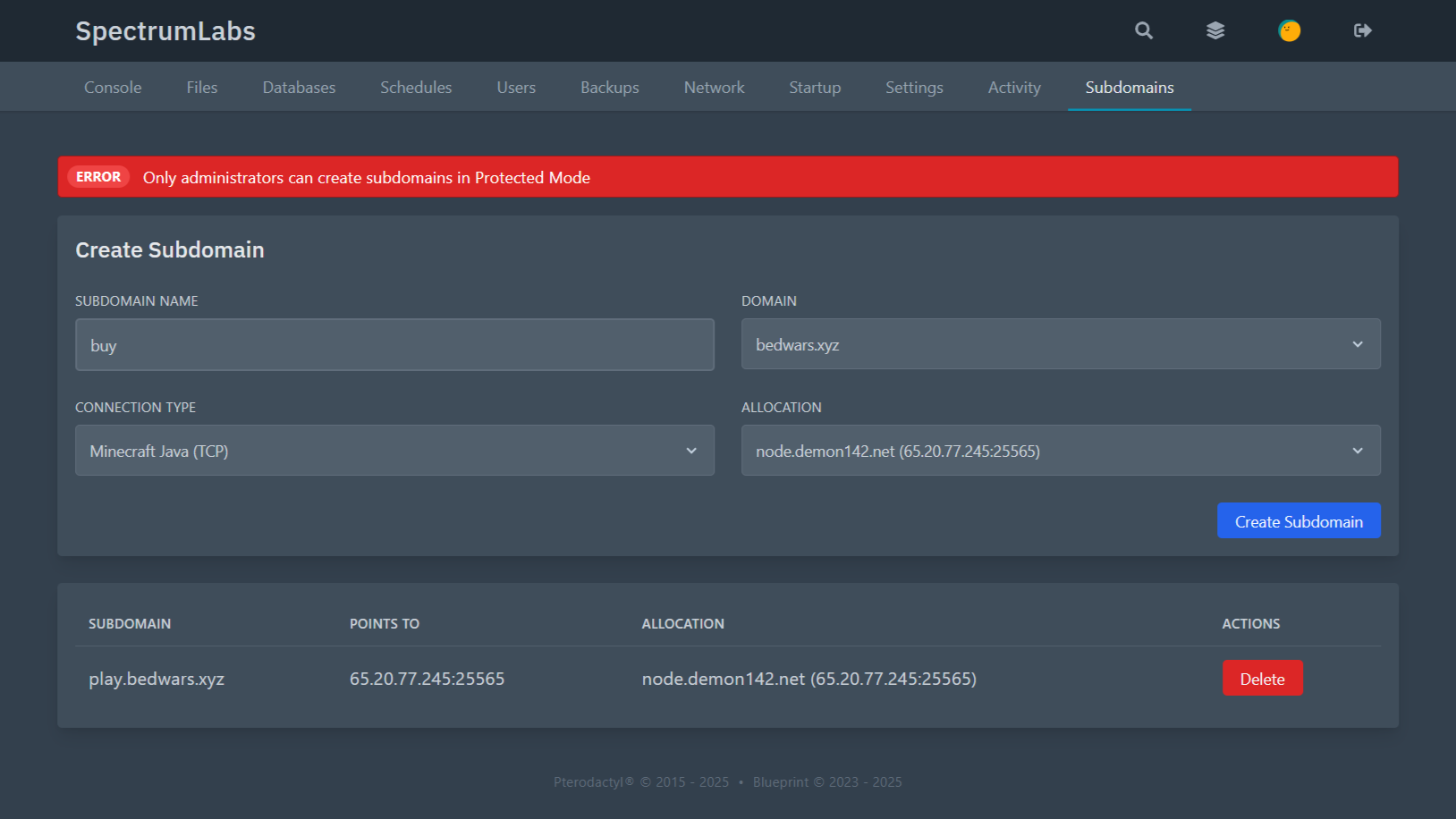Click the Create Subdomain button

pyautogui.click(x=1298, y=521)
